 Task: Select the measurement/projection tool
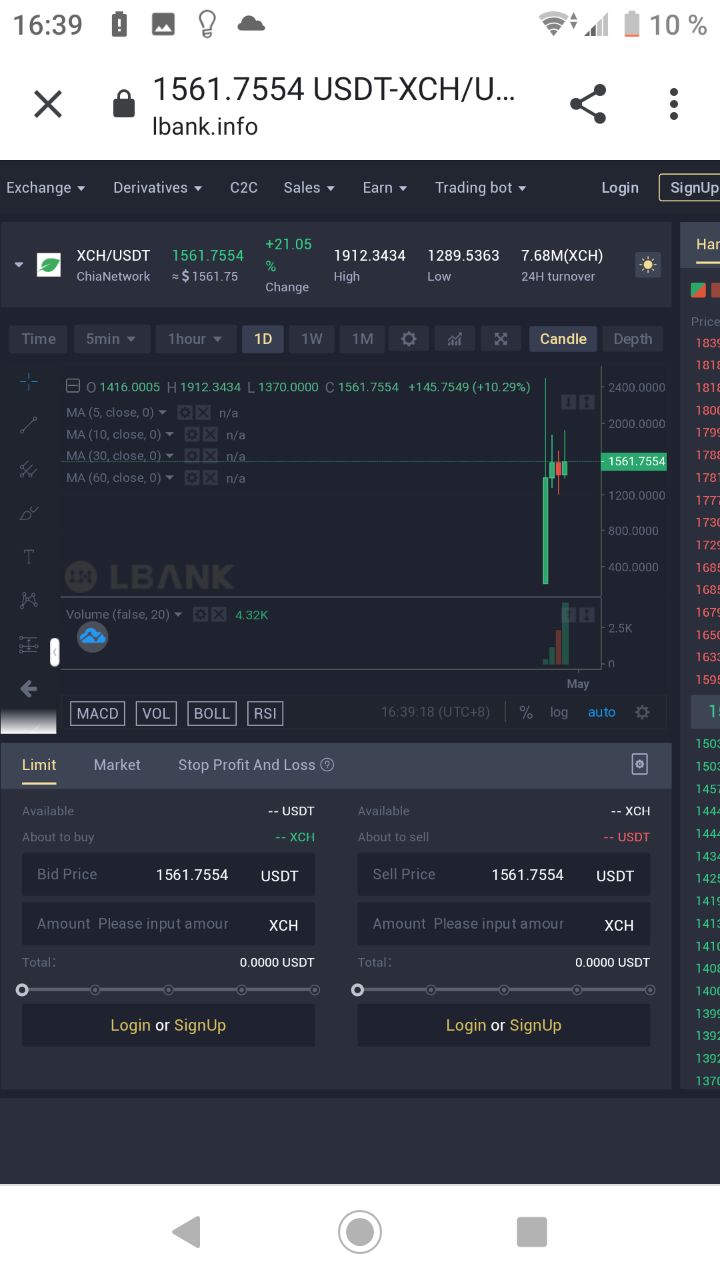[x=28, y=645]
